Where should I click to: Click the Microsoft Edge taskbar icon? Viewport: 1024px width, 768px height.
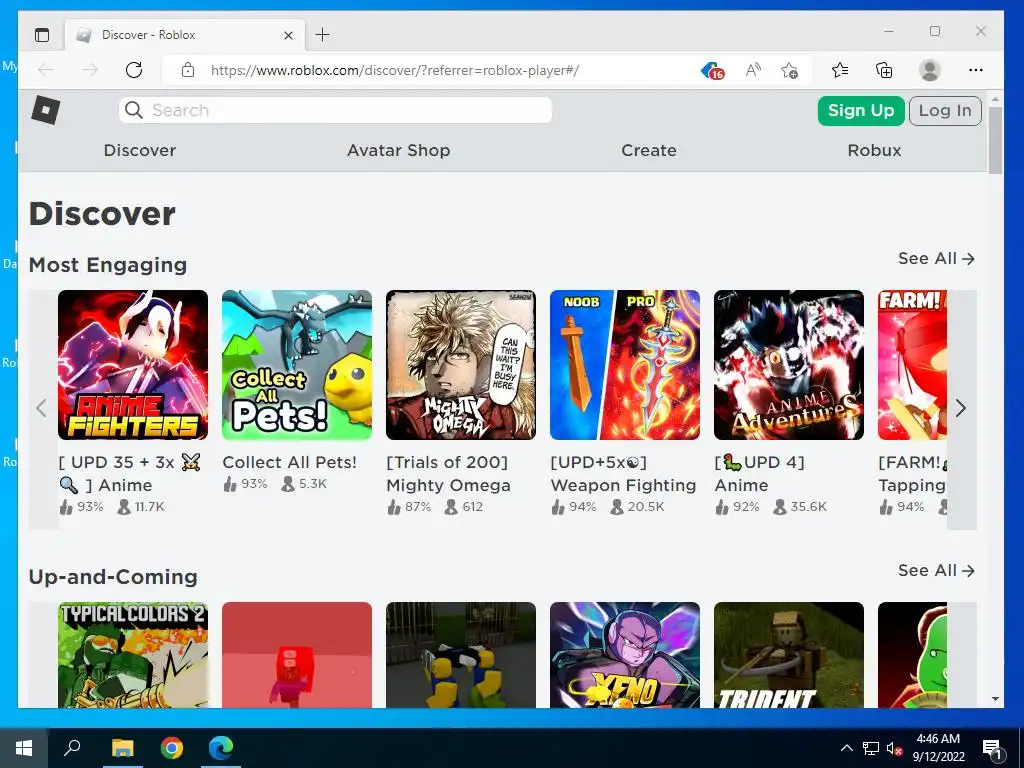(x=221, y=748)
